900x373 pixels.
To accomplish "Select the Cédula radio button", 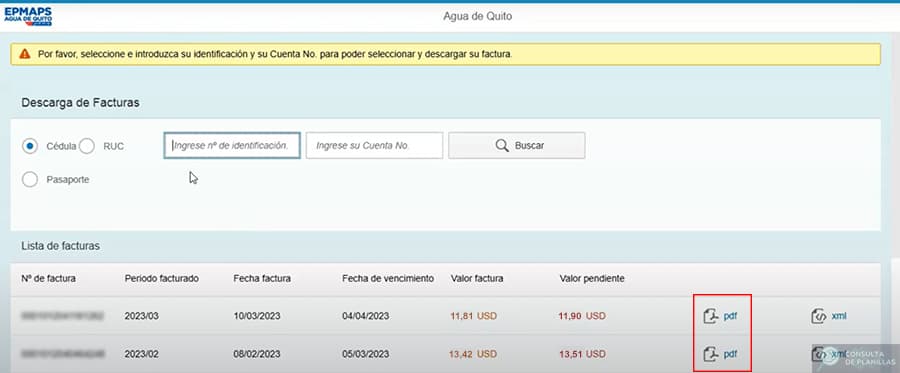I will 30,146.
